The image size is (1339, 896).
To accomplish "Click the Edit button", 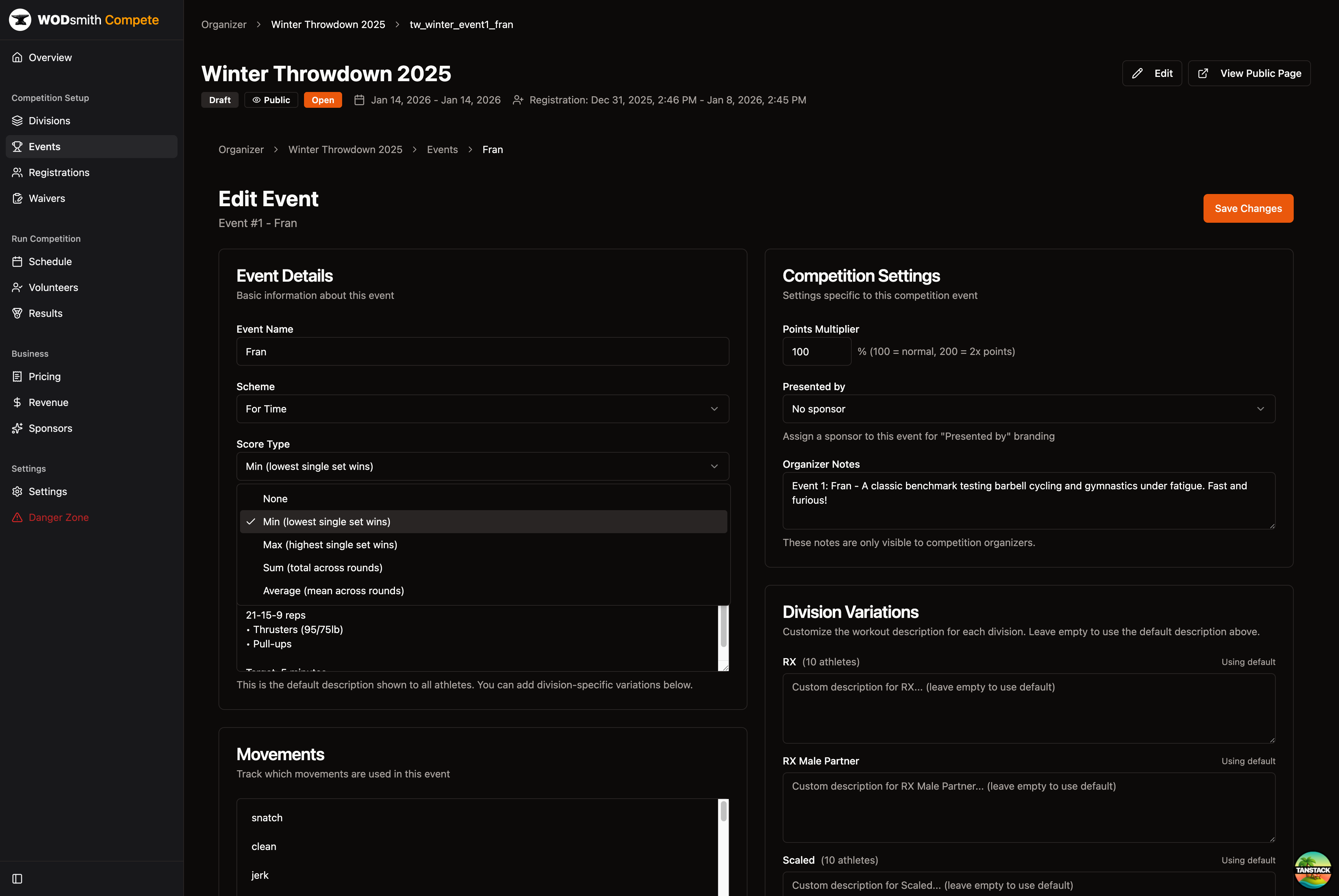I will (1151, 73).
